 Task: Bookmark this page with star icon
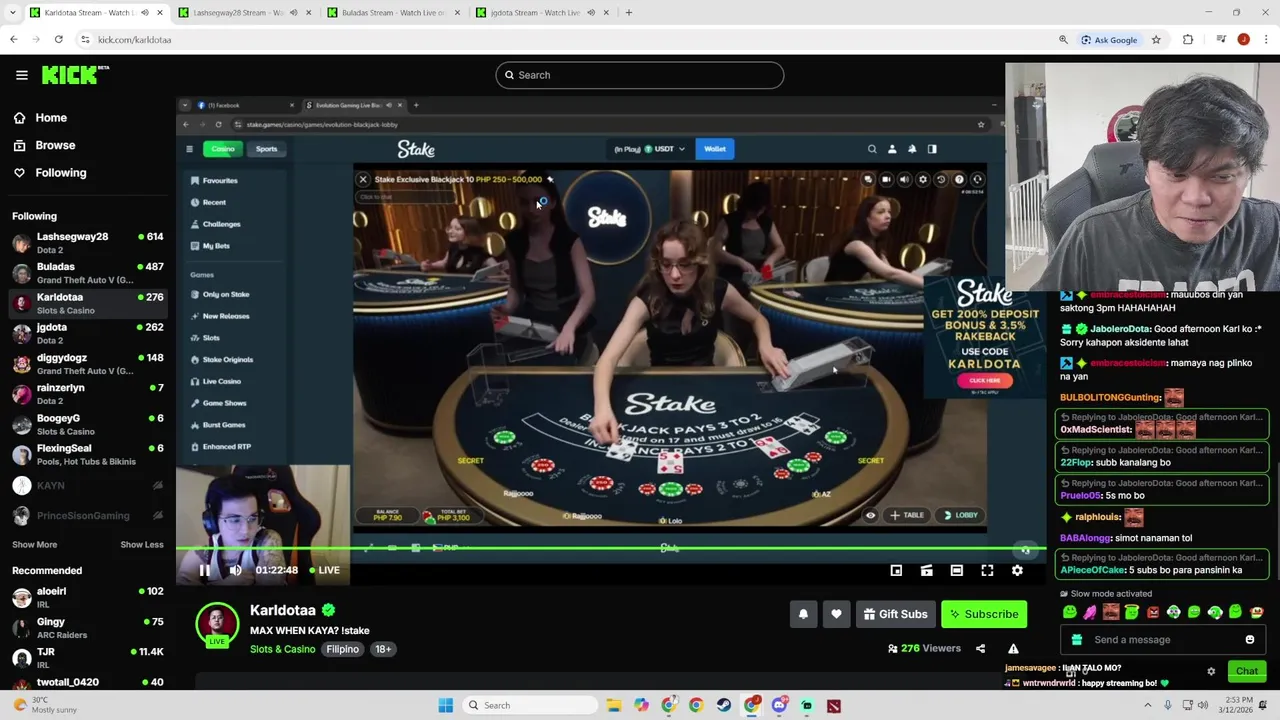click(1156, 40)
